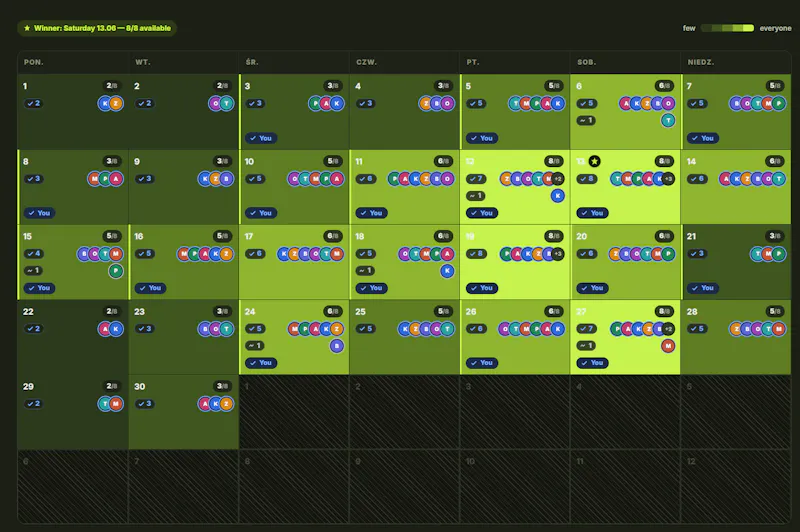Expand the +2 avatar overflow on day 27
The image size is (800, 532).
[x=668, y=329]
